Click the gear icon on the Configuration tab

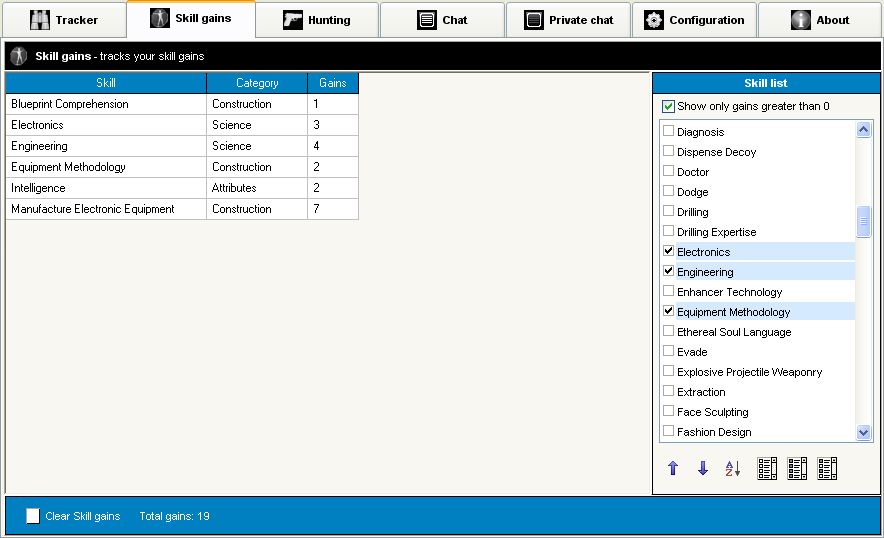coord(654,20)
